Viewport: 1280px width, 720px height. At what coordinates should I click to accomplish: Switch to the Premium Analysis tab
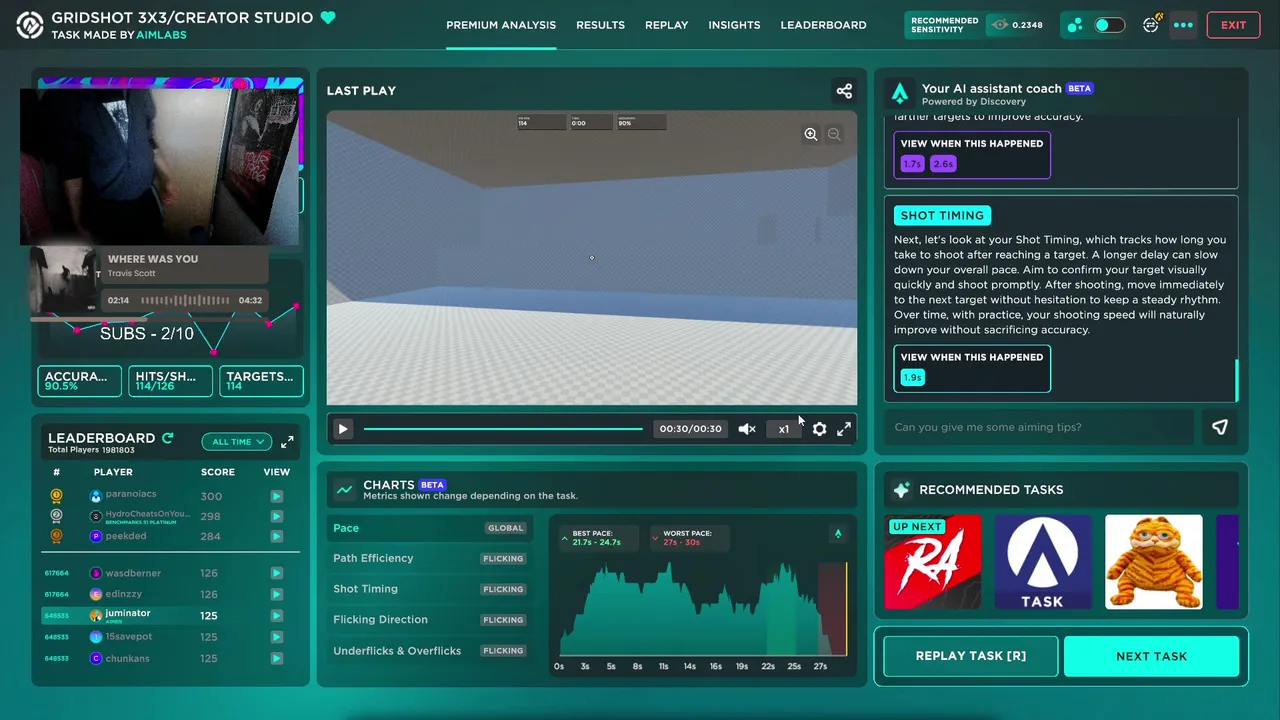tap(501, 25)
